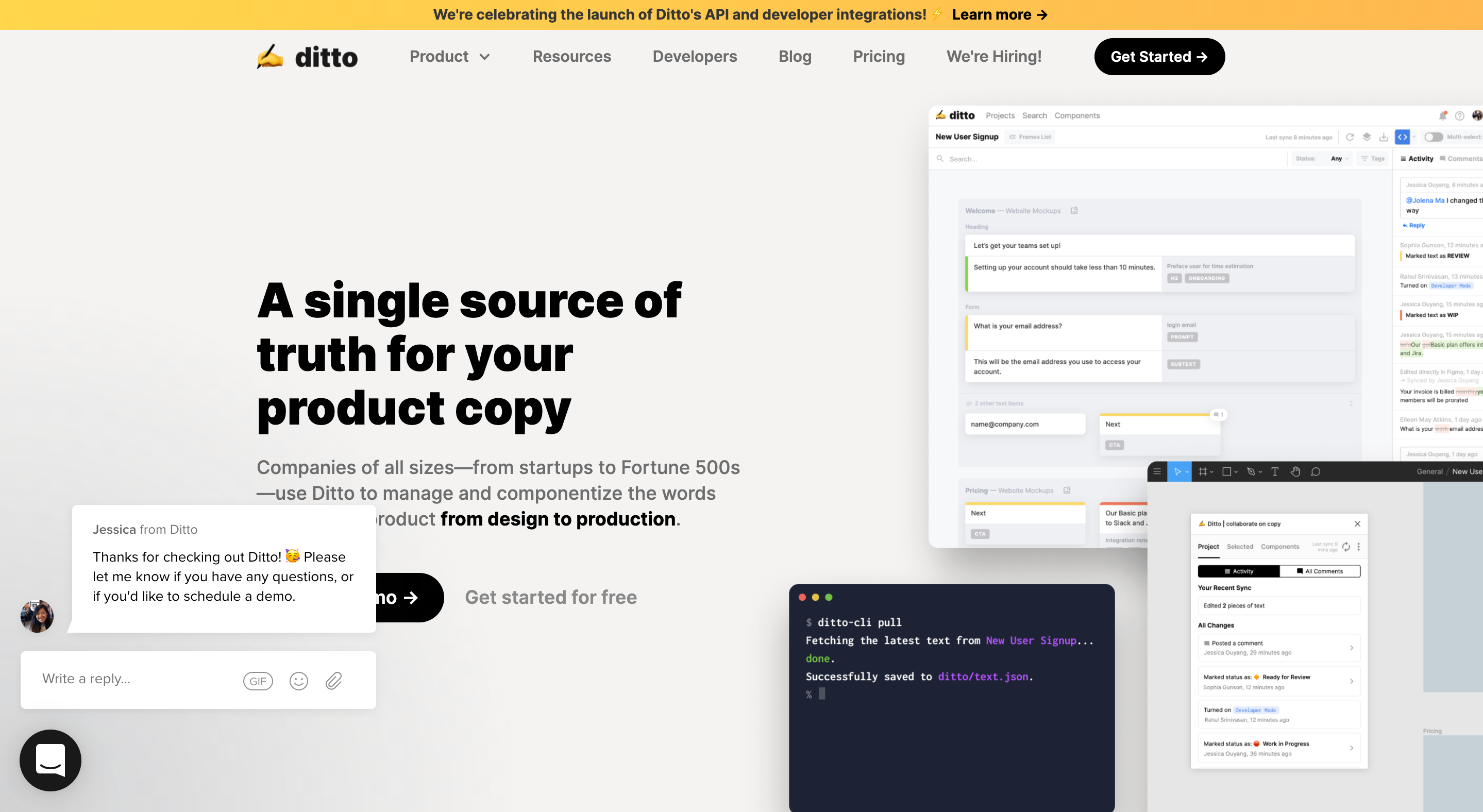Click the ditto pencil logo
The image size is (1483, 812).
(x=270, y=56)
